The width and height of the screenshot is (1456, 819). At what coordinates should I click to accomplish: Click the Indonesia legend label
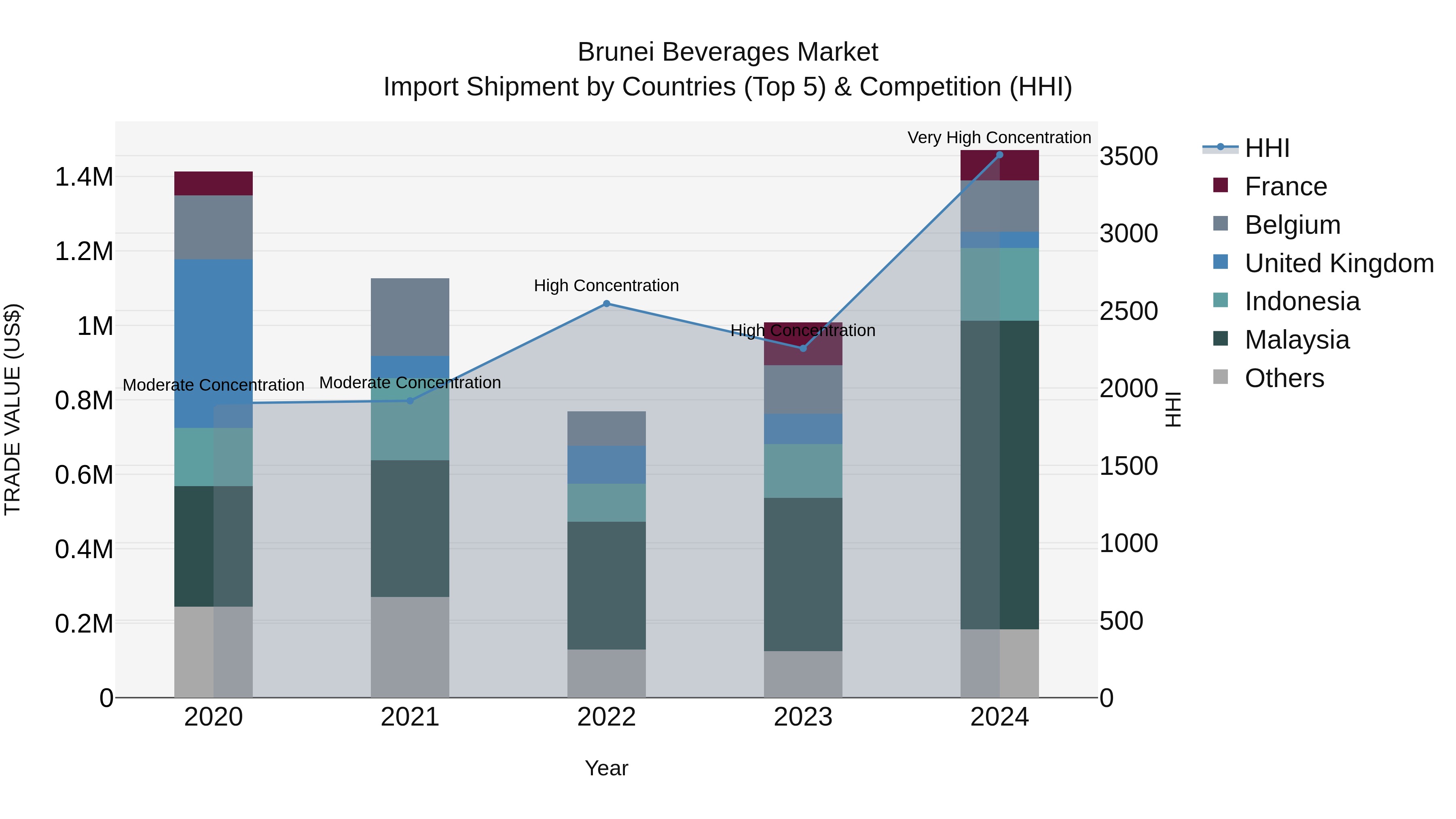coord(1302,301)
